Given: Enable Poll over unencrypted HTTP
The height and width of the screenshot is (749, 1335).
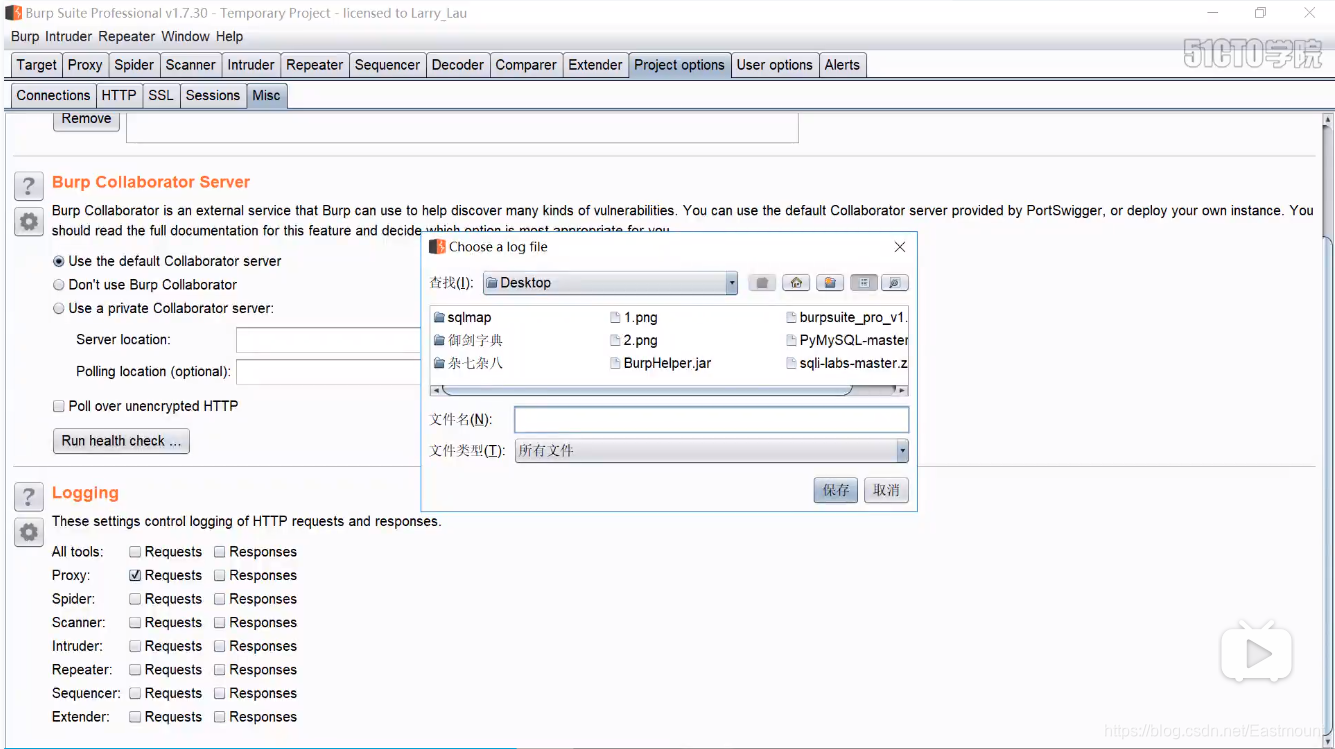Looking at the screenshot, I should 59,407.
